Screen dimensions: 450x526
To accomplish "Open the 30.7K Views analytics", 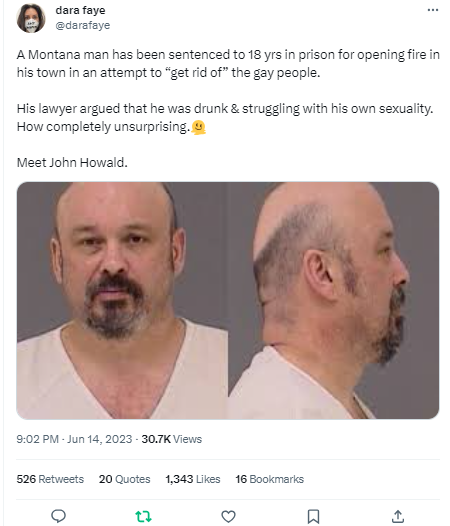I will tap(171, 439).
